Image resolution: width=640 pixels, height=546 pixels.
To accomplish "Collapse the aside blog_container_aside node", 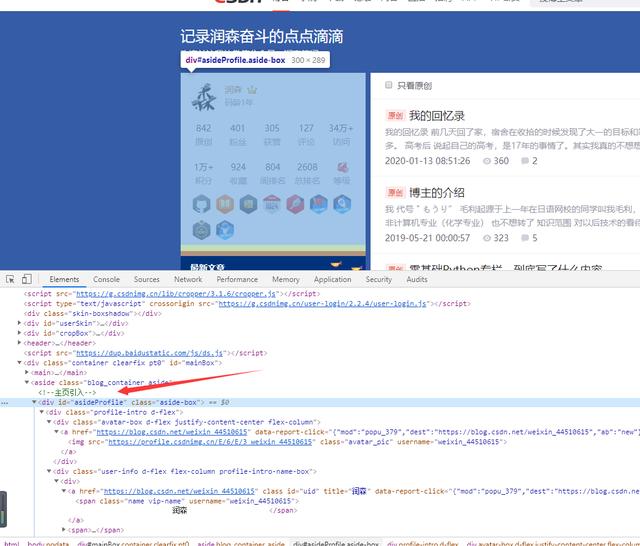I will (27, 382).
